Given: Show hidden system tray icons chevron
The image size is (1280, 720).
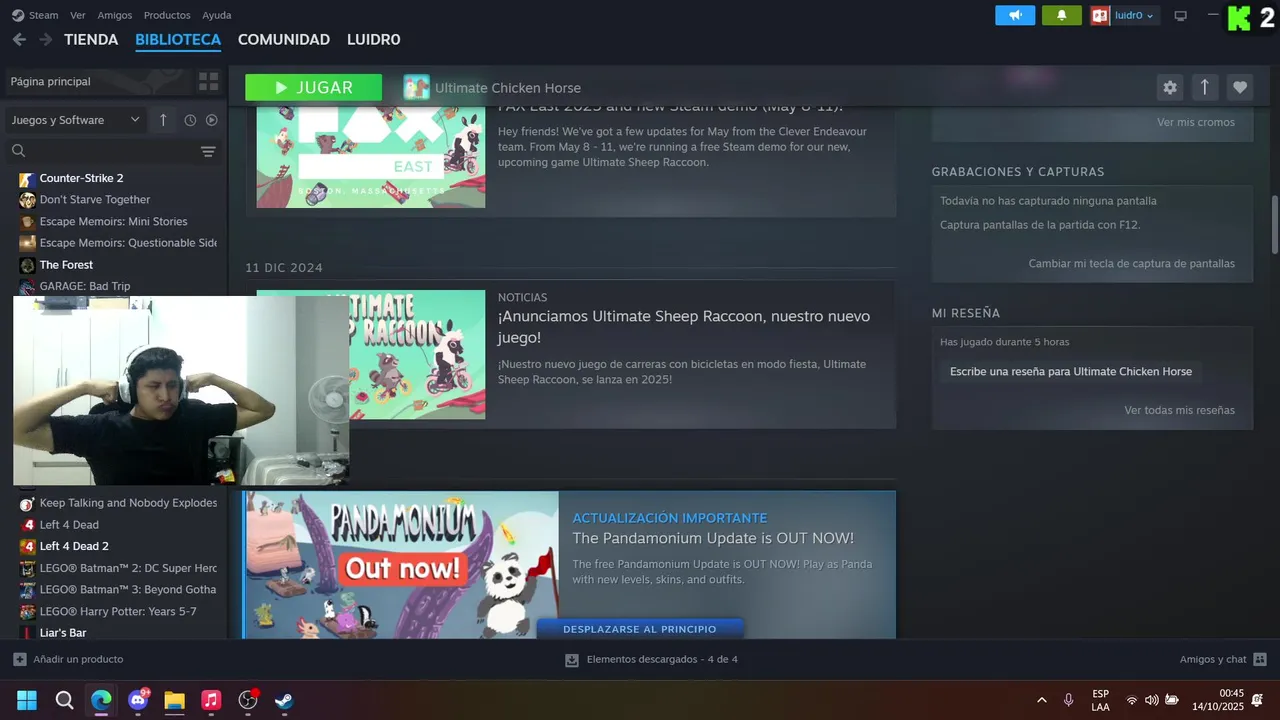Looking at the screenshot, I should (1042, 700).
